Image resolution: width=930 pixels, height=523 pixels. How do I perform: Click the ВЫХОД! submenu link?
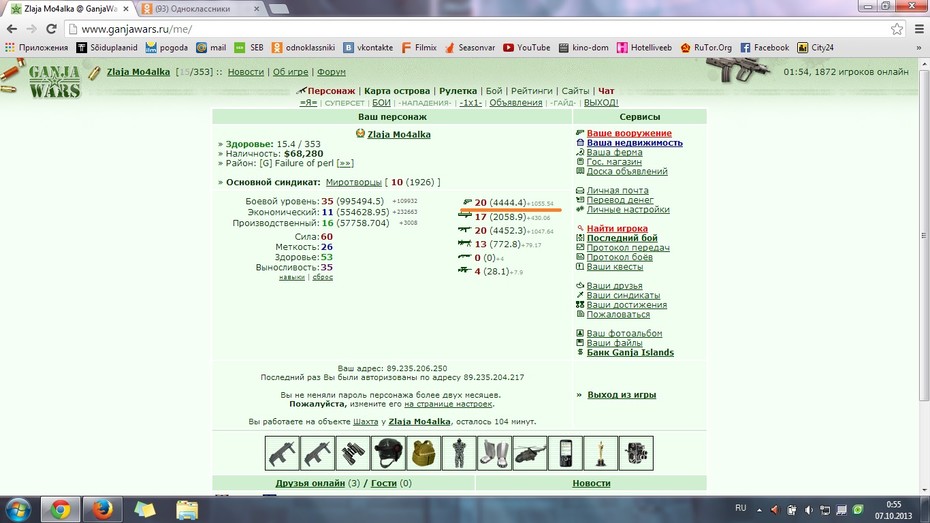coord(601,103)
